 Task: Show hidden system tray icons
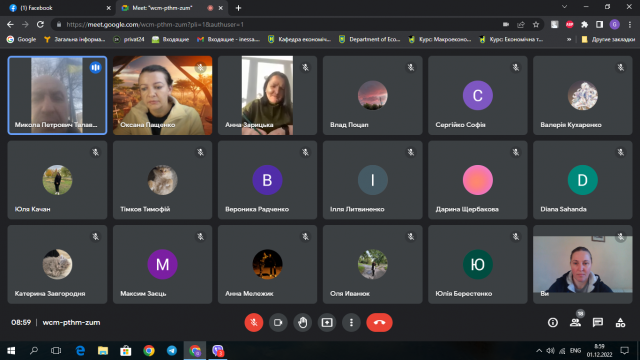point(539,351)
